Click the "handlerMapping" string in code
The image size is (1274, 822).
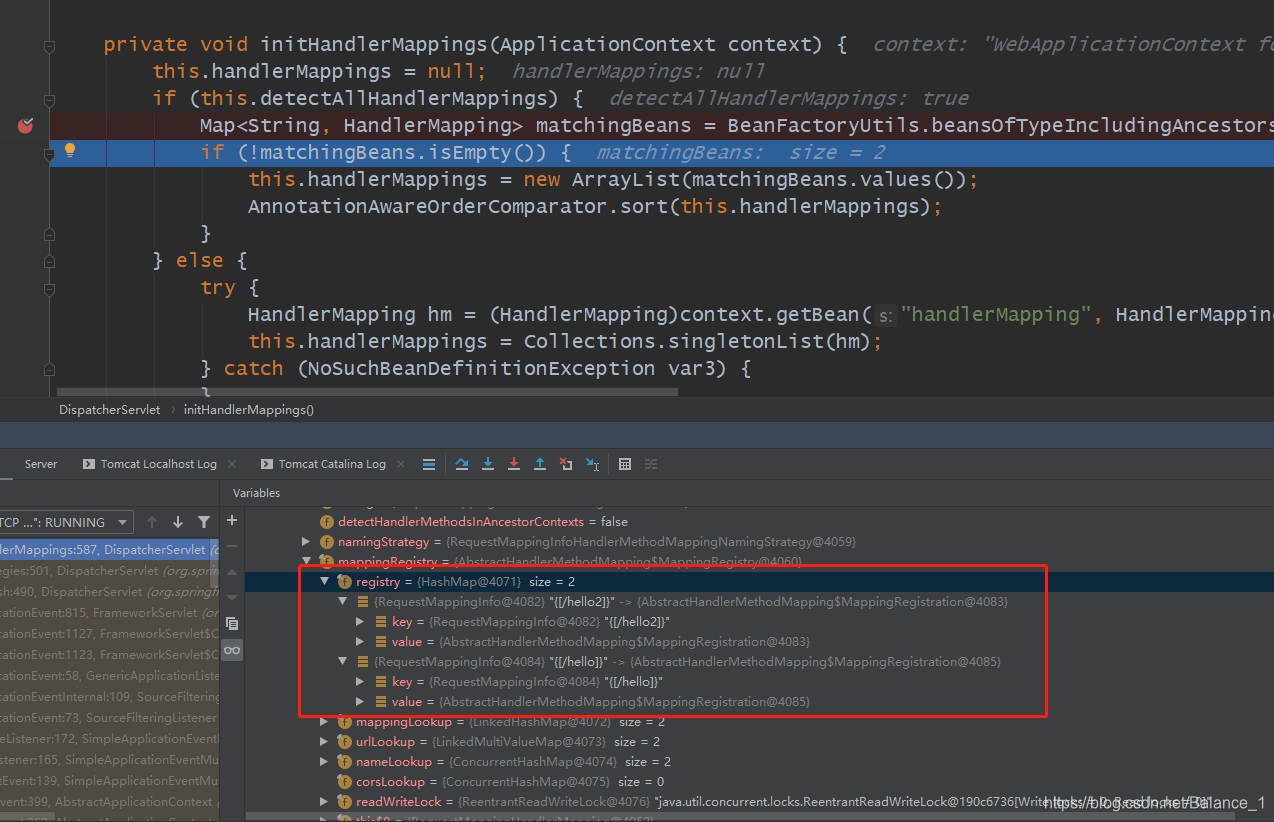[996, 314]
